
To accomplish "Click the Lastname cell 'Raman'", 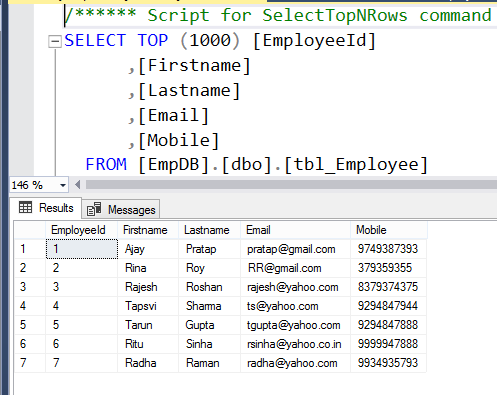I will (209, 363).
